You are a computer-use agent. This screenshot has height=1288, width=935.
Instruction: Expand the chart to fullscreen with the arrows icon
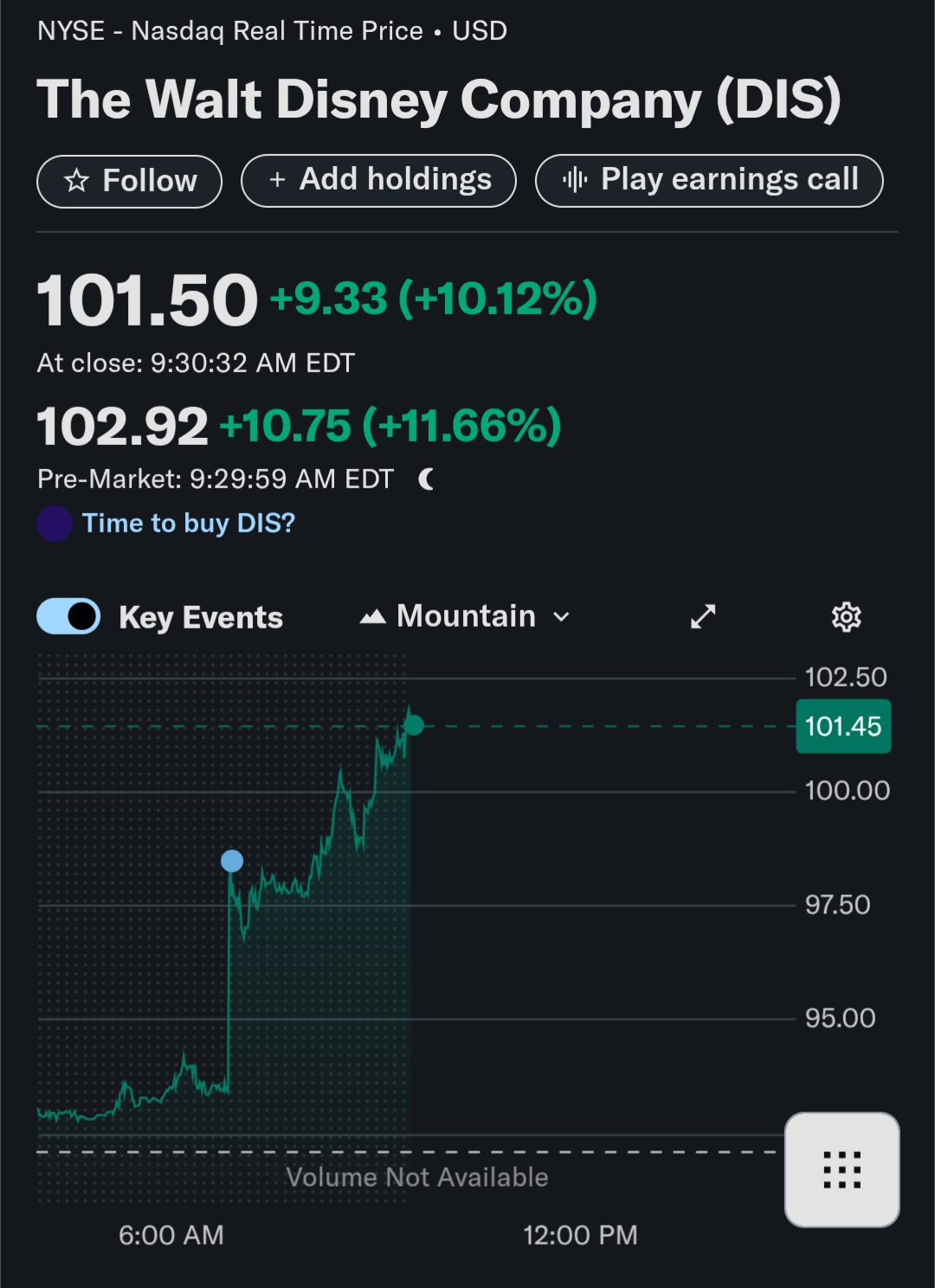(x=703, y=616)
